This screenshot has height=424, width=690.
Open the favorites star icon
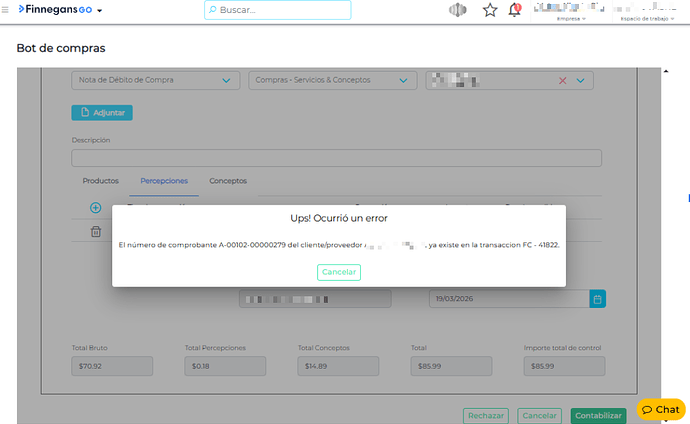(490, 10)
